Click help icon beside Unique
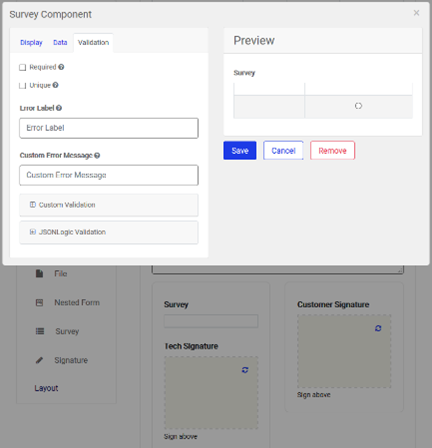 55,85
